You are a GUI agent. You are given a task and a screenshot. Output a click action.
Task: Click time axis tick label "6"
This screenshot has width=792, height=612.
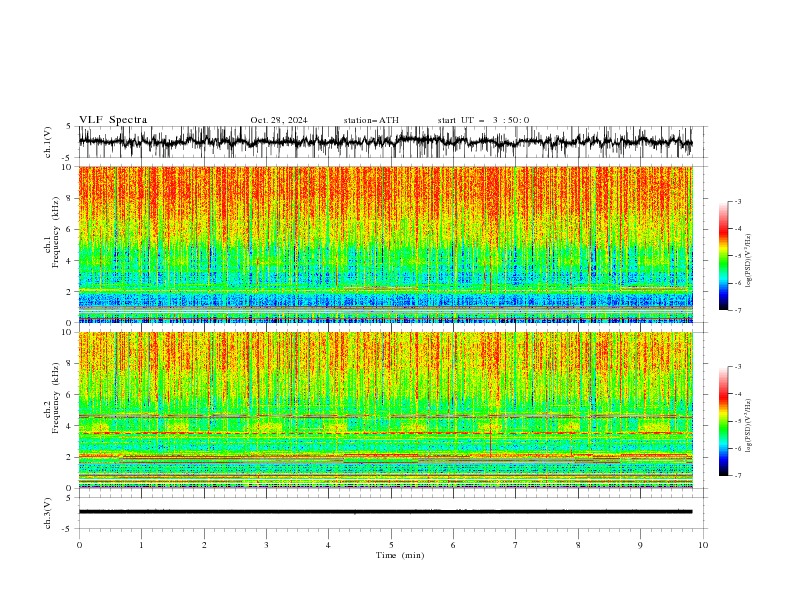(453, 545)
